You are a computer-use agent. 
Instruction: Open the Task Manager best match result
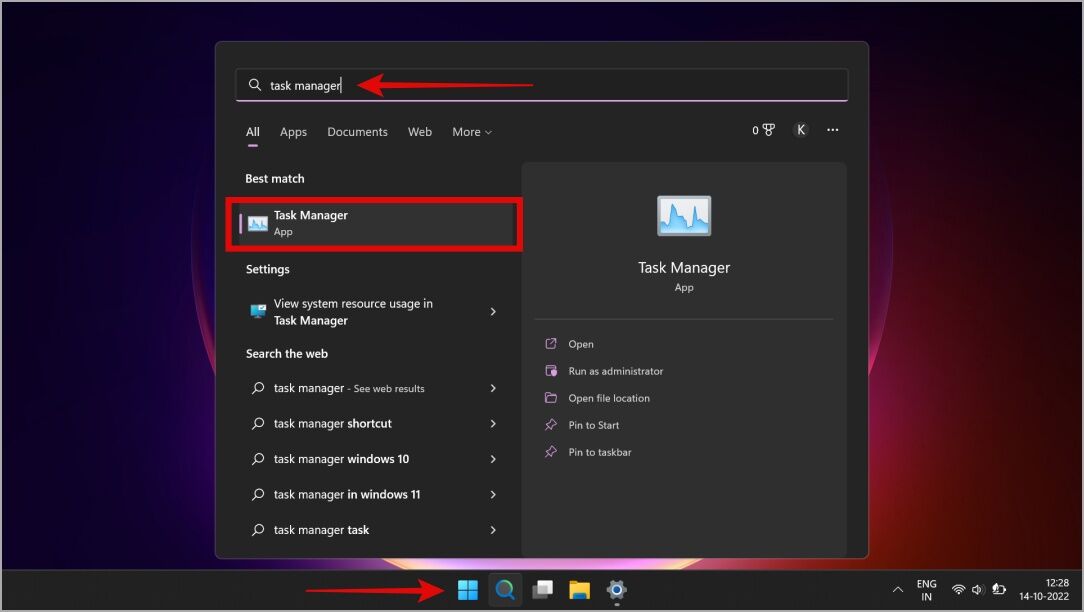click(374, 223)
